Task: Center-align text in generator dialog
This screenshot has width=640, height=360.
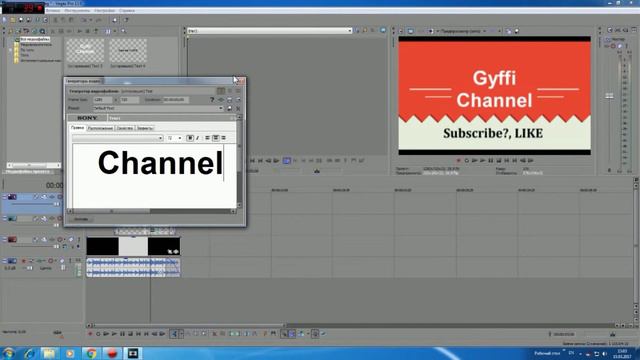Action: pyautogui.click(x=216, y=138)
